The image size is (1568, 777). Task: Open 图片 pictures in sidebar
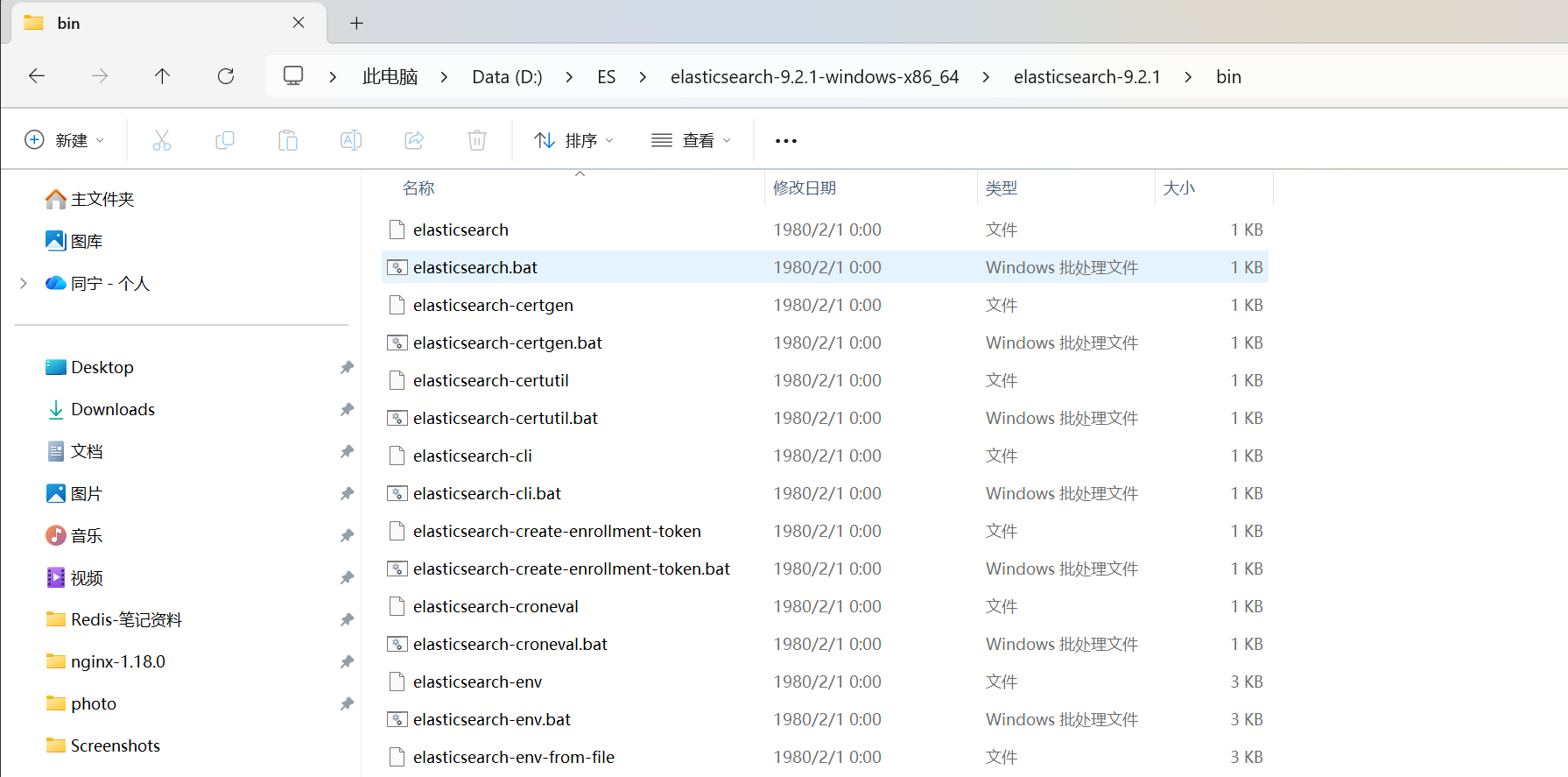point(74,493)
